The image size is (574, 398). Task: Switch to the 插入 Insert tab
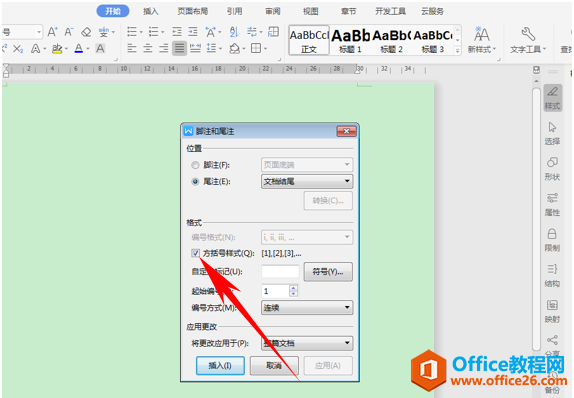coord(150,11)
